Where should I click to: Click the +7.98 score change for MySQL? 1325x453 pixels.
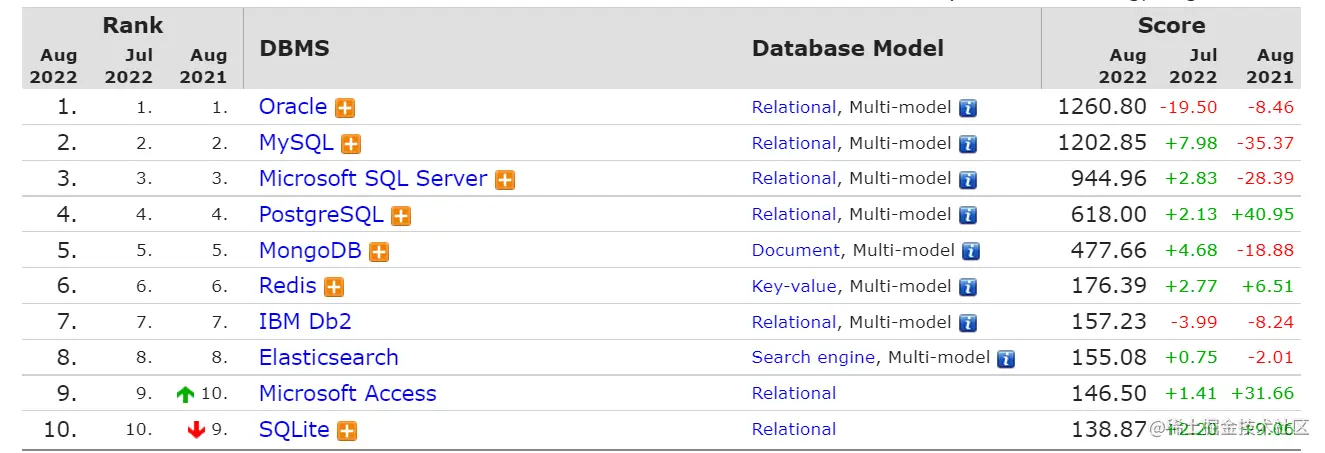(x=1191, y=143)
